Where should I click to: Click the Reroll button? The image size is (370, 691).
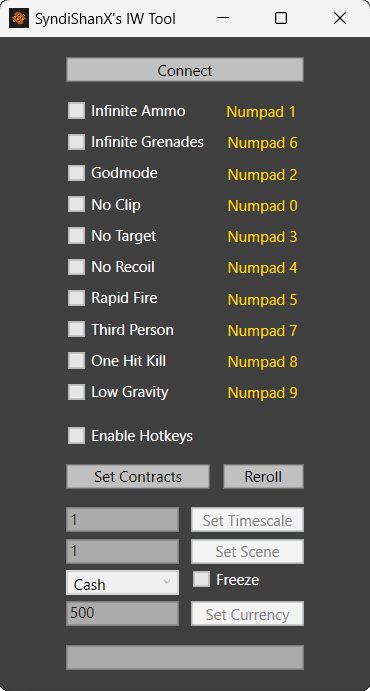[263, 476]
